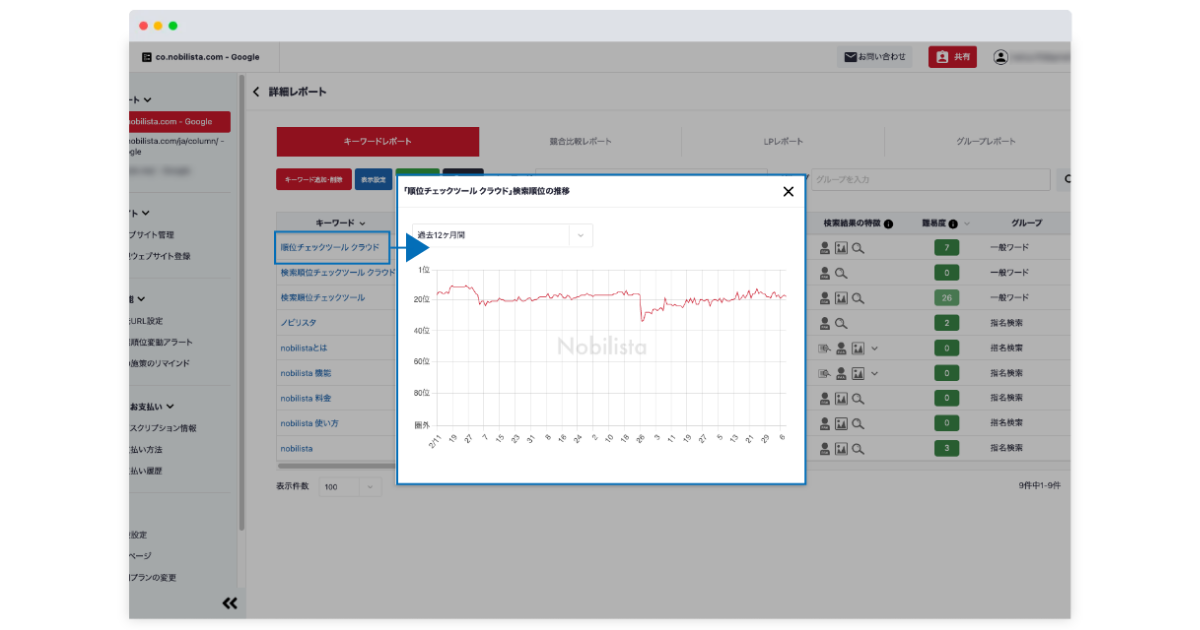Click image icon in nobilistaとは row

pos(858,348)
